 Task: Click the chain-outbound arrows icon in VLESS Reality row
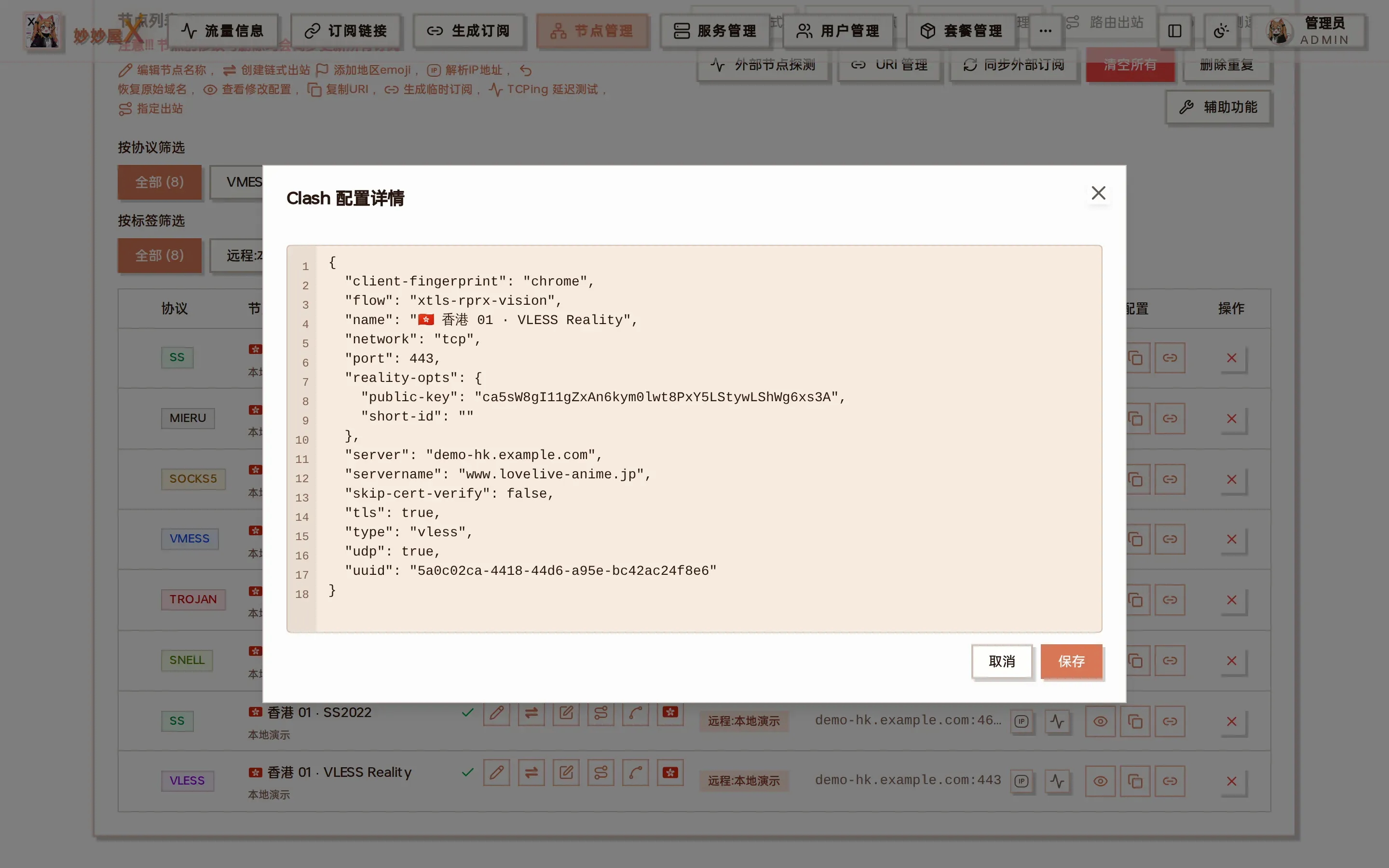tap(531, 772)
